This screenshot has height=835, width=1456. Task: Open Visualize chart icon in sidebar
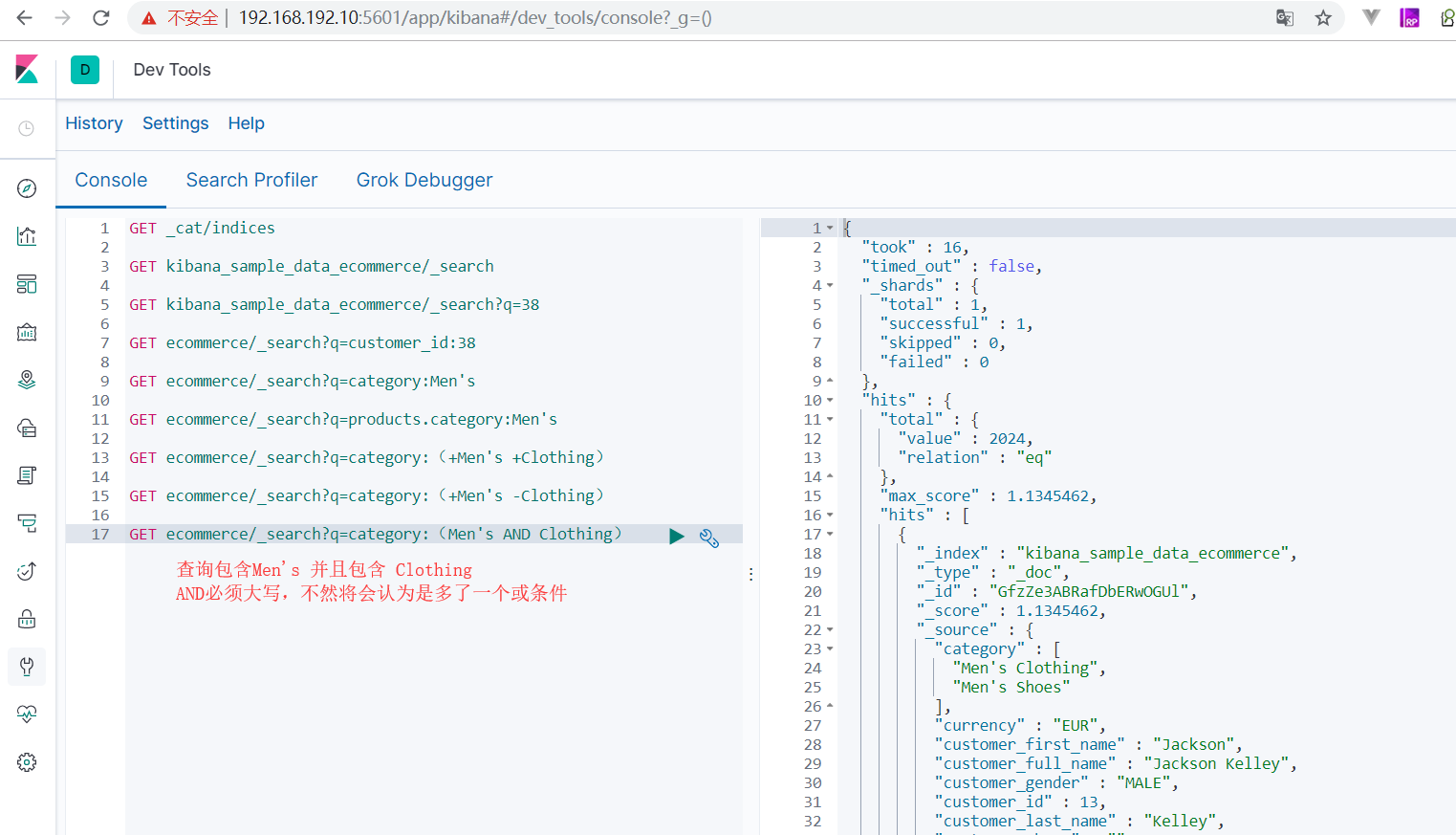click(x=27, y=236)
